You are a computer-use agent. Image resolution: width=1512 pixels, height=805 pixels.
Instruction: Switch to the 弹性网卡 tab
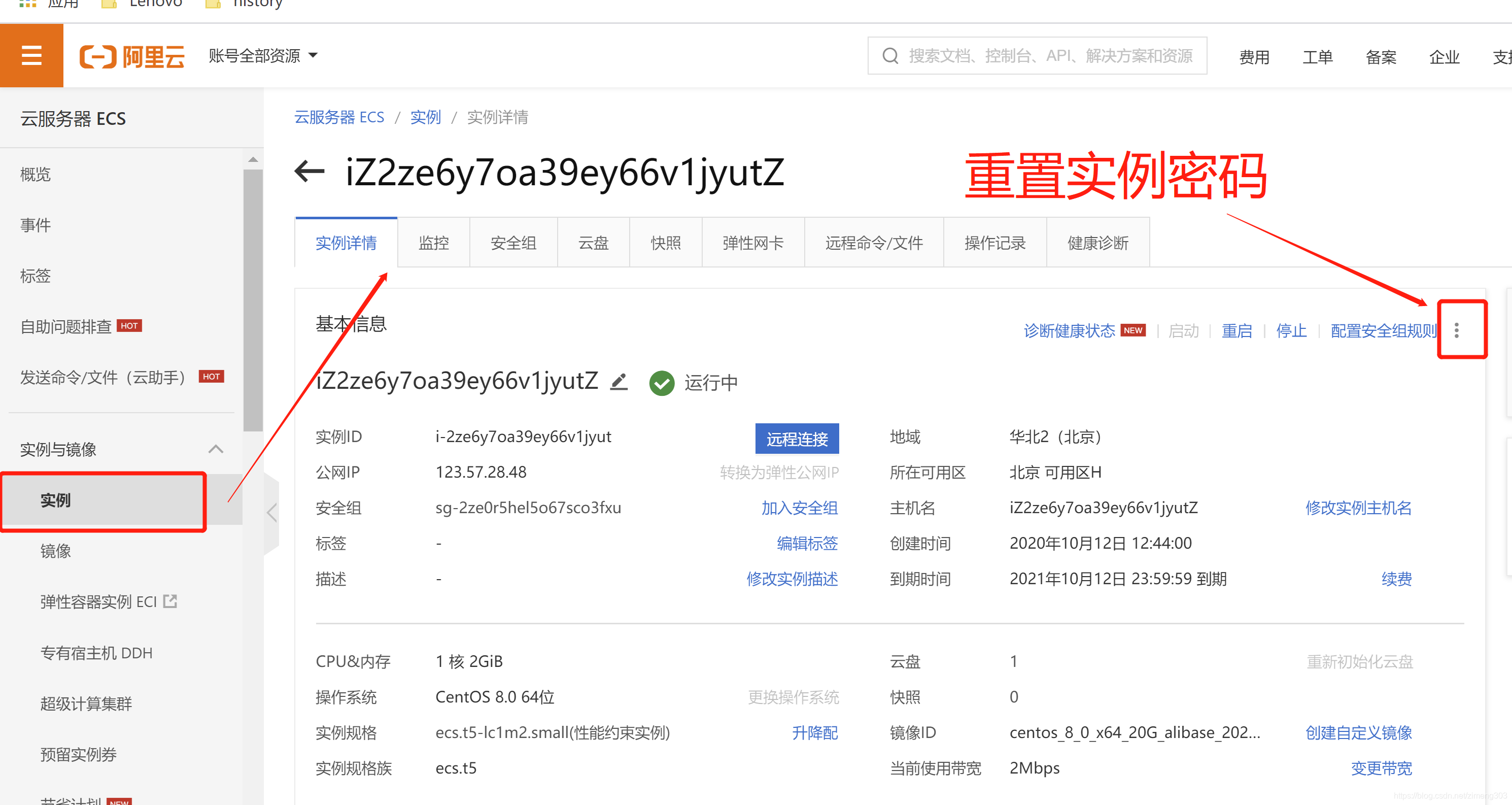[x=753, y=243]
